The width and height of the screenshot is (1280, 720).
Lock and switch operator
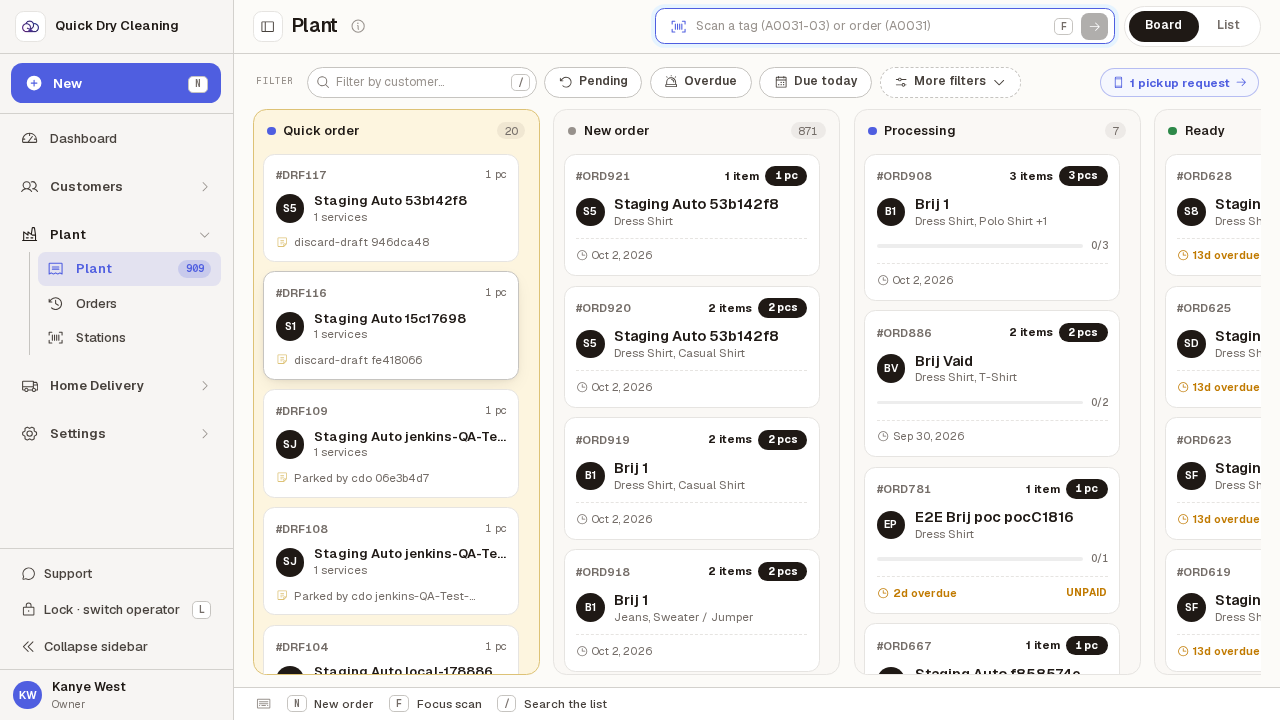tap(116, 610)
